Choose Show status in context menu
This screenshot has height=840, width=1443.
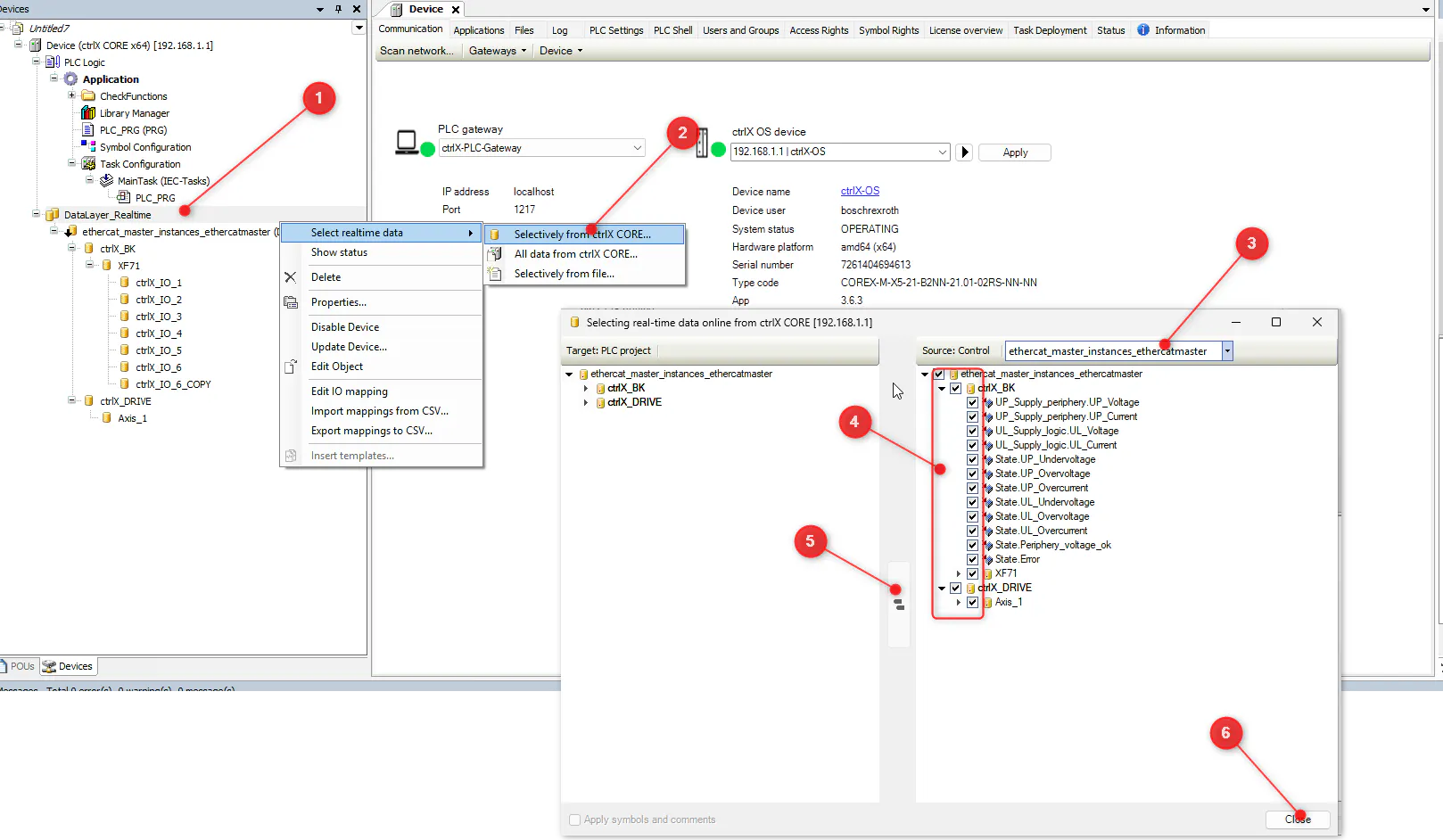(382, 252)
